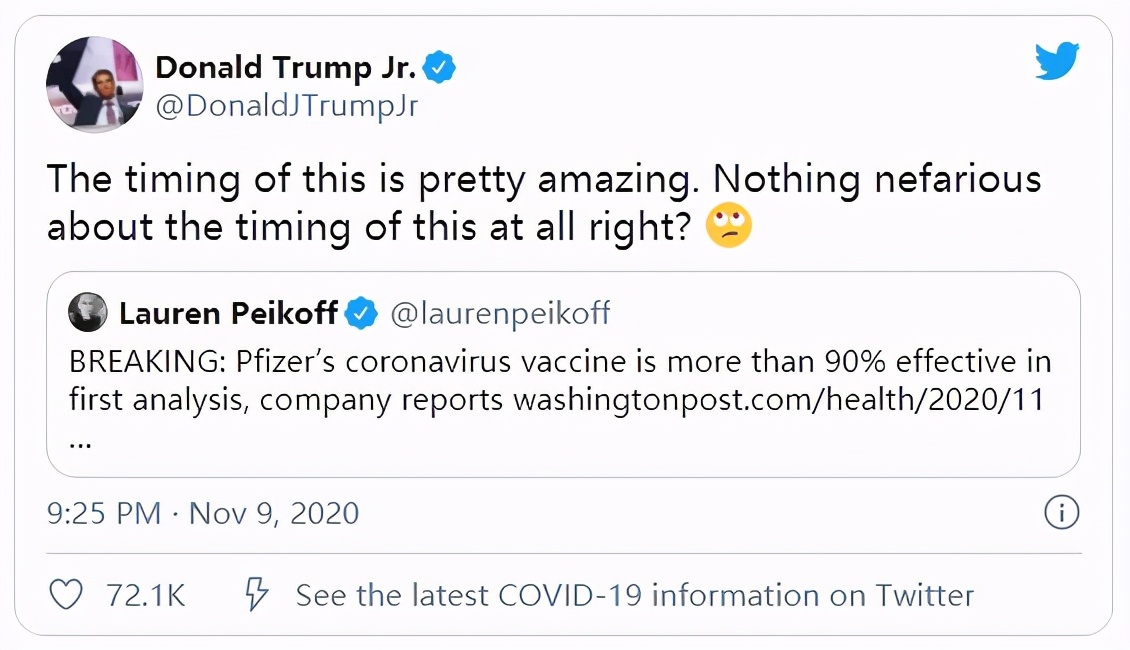Open the info icon beside the timestamp
The width and height of the screenshot is (1130, 650).
coord(1061,513)
